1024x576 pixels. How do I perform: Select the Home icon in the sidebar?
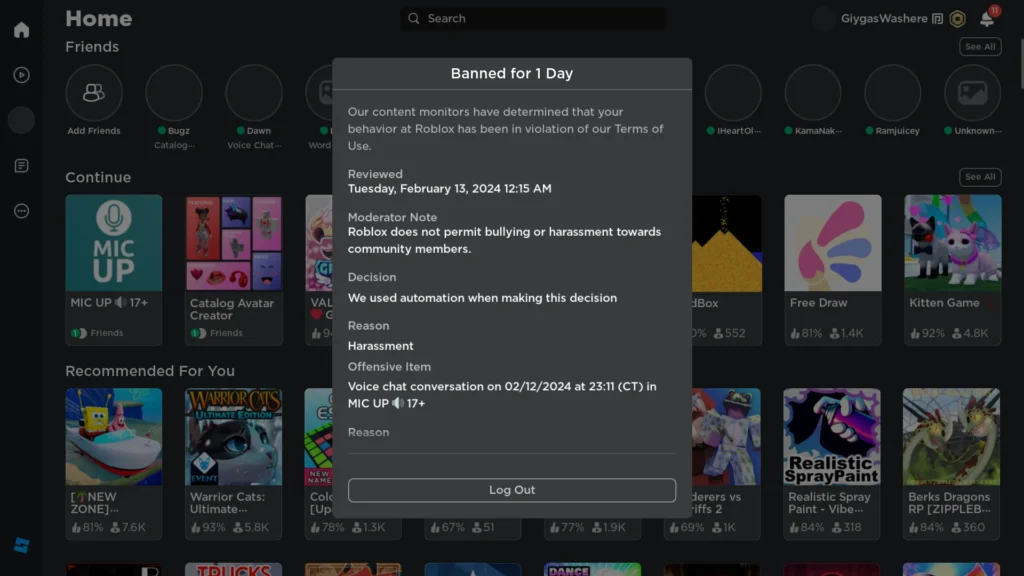pyautogui.click(x=20, y=29)
